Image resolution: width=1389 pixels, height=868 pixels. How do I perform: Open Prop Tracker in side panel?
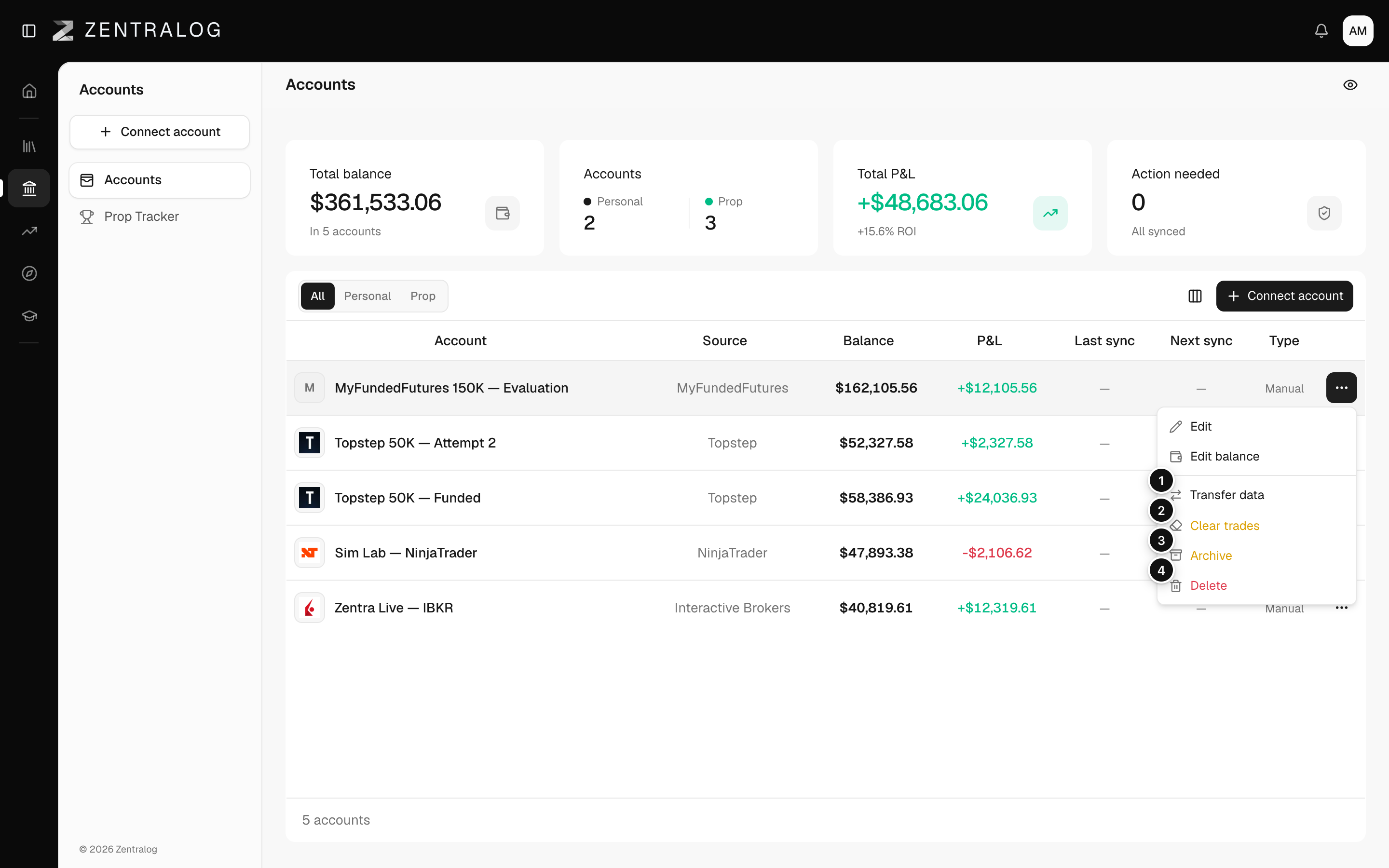pos(160,217)
